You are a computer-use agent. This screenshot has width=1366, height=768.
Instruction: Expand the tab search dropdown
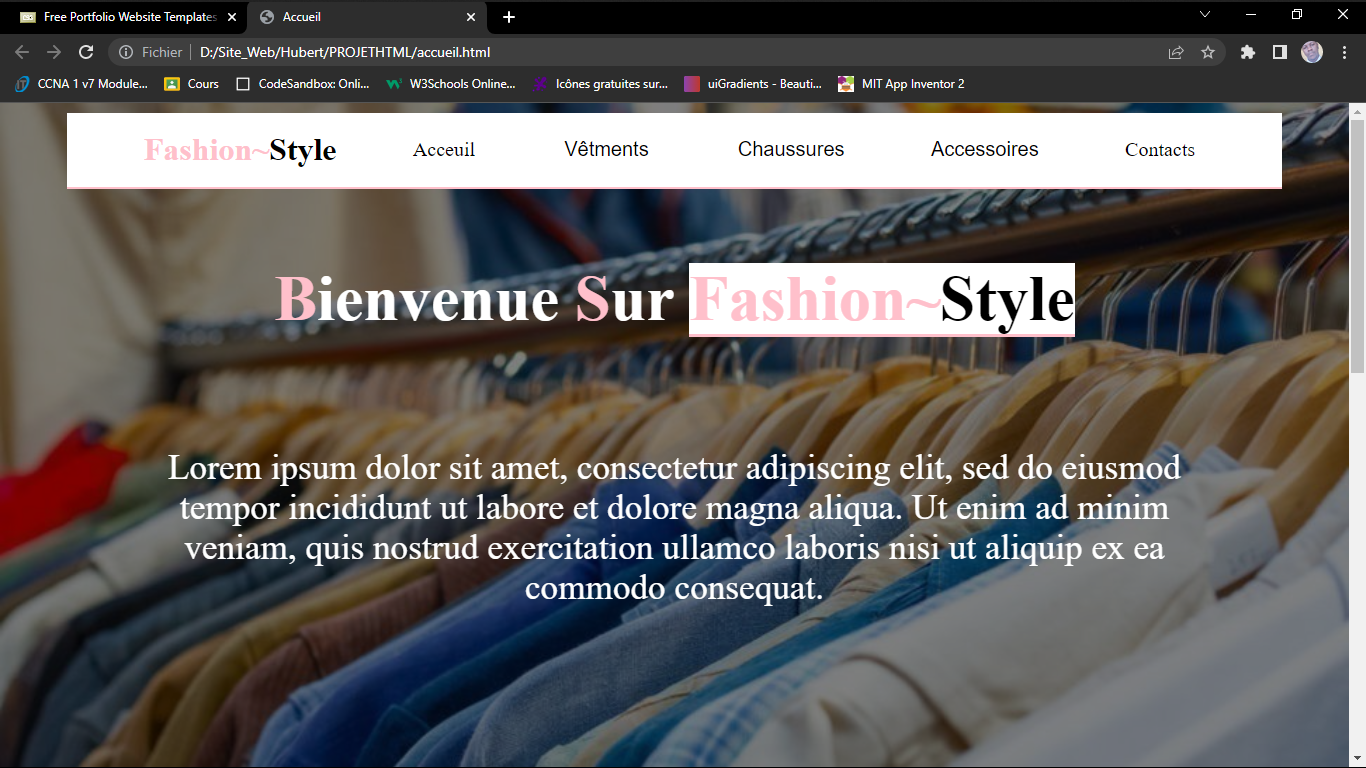pyautogui.click(x=1205, y=14)
